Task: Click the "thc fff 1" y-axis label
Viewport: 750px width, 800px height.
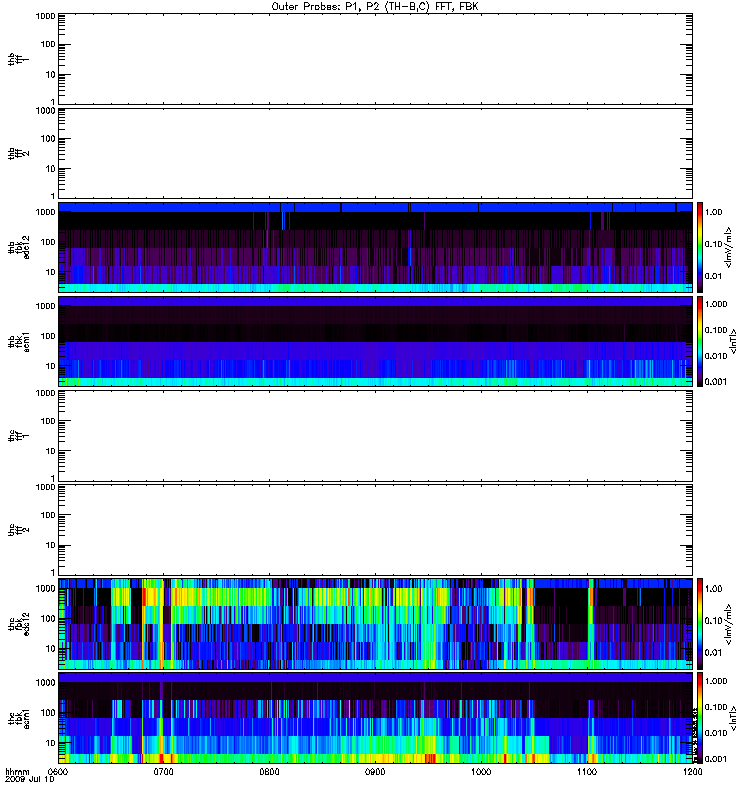Action: pos(18,436)
